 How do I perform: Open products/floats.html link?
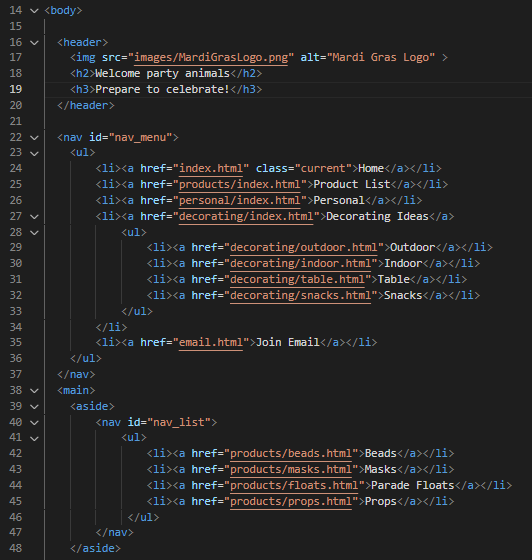pyautogui.click(x=294, y=485)
